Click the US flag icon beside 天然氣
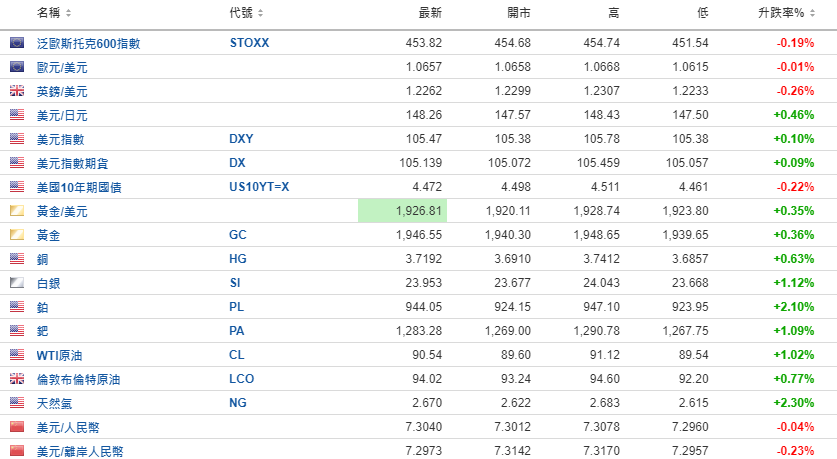 pyautogui.click(x=17, y=403)
